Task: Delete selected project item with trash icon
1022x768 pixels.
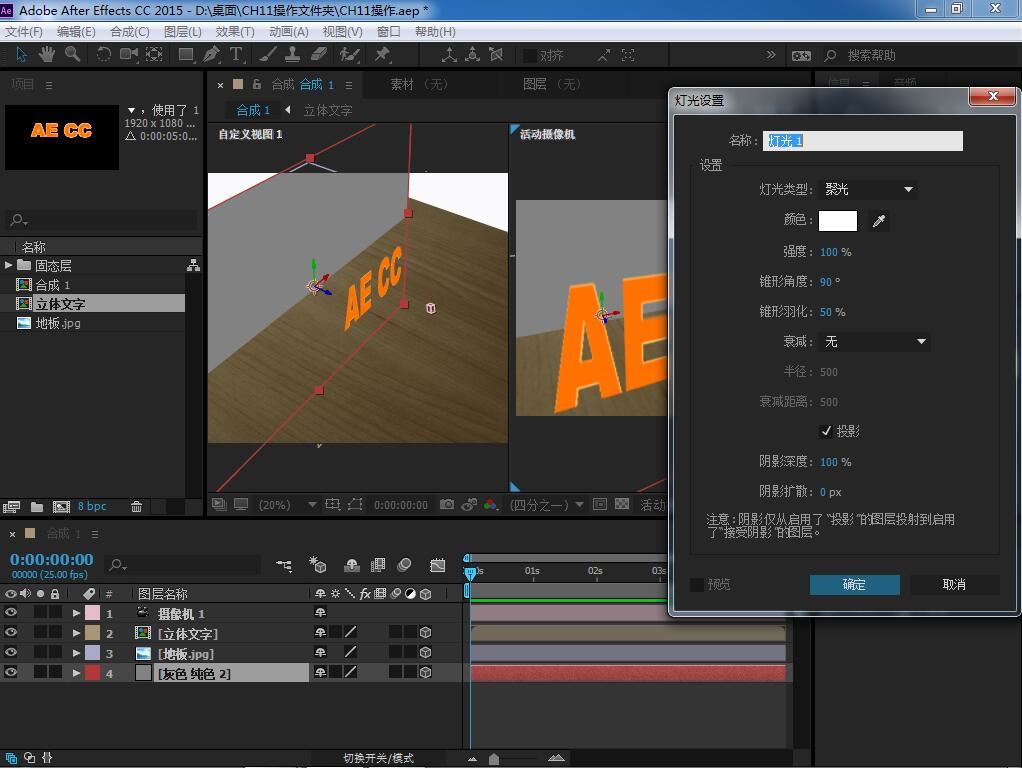Action: [136, 507]
